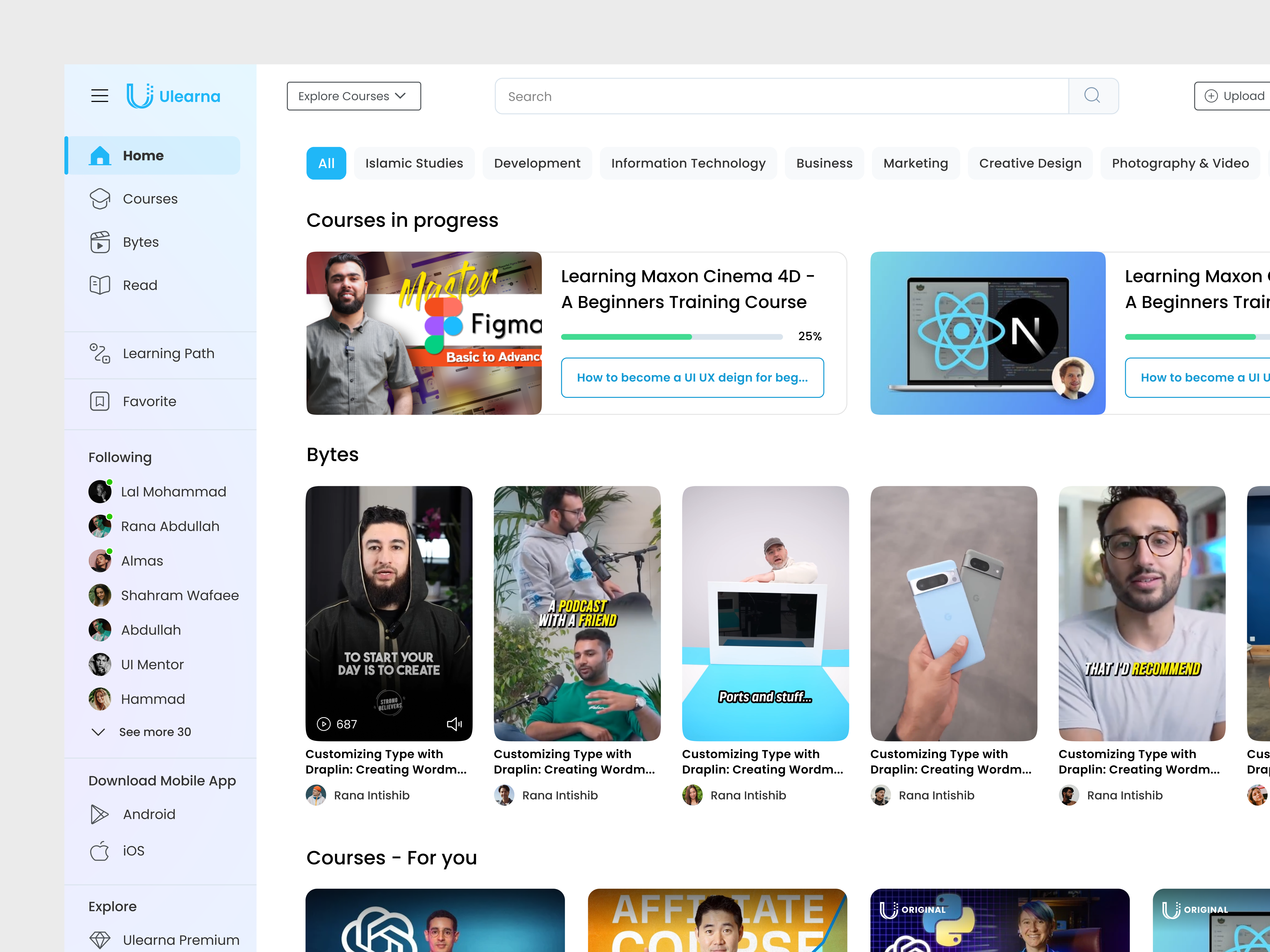
Task: Toggle the All category filter pill
Action: click(326, 163)
